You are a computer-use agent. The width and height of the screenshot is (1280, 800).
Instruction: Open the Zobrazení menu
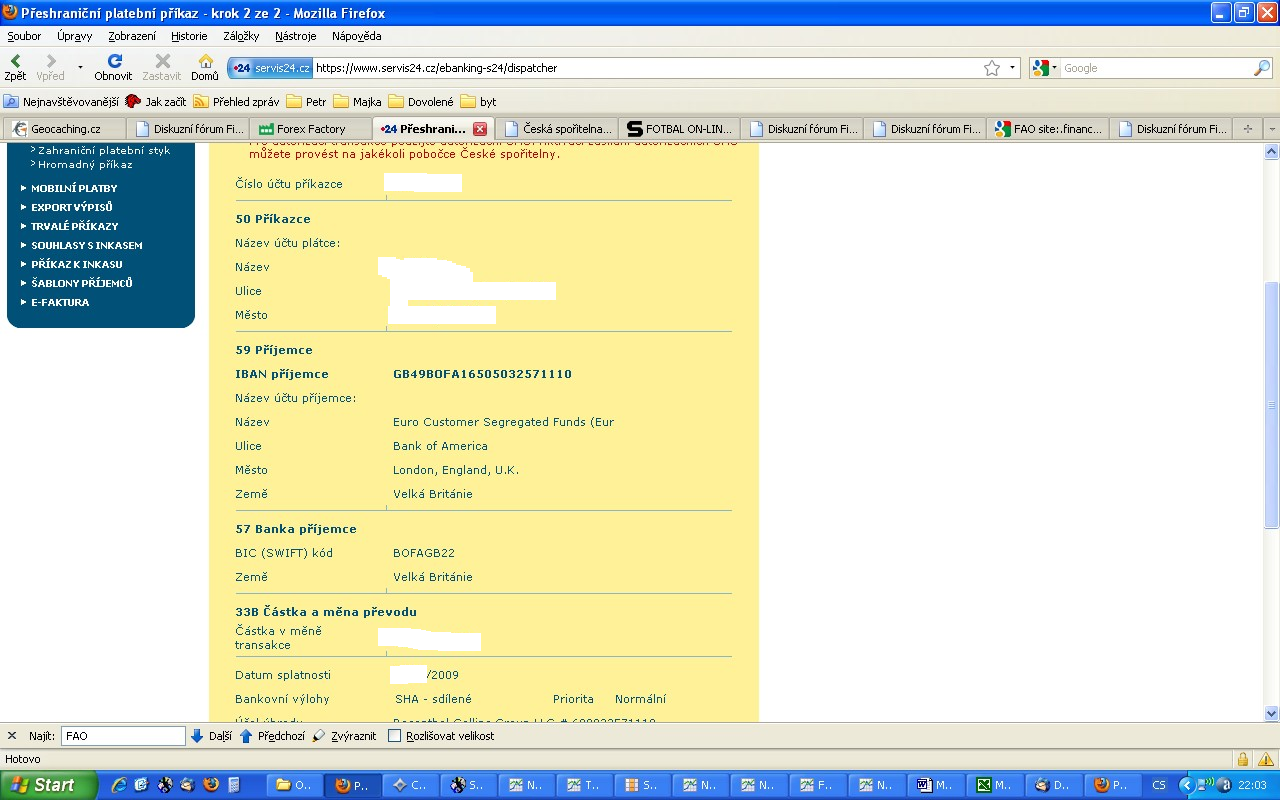[x=132, y=36]
